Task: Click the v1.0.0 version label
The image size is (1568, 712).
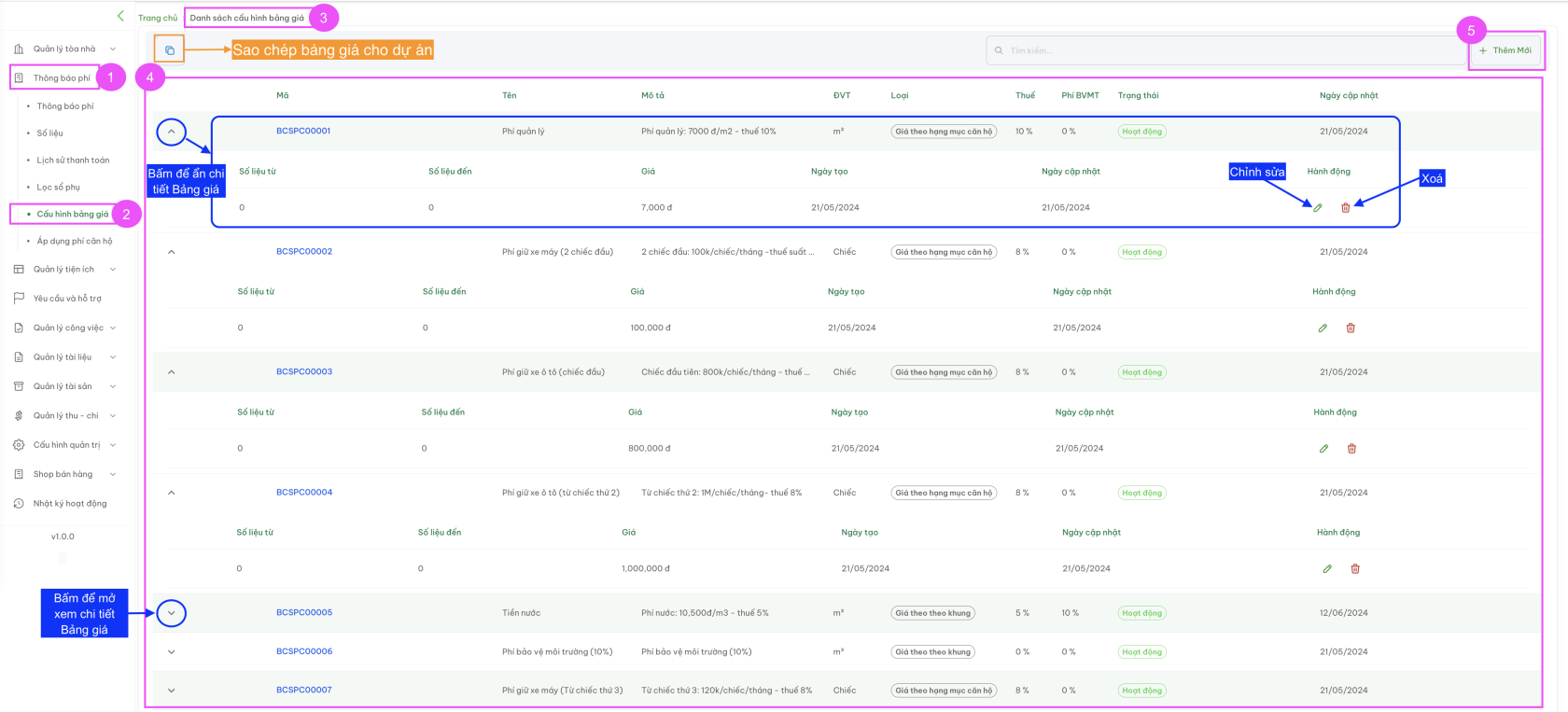Action: (63, 537)
